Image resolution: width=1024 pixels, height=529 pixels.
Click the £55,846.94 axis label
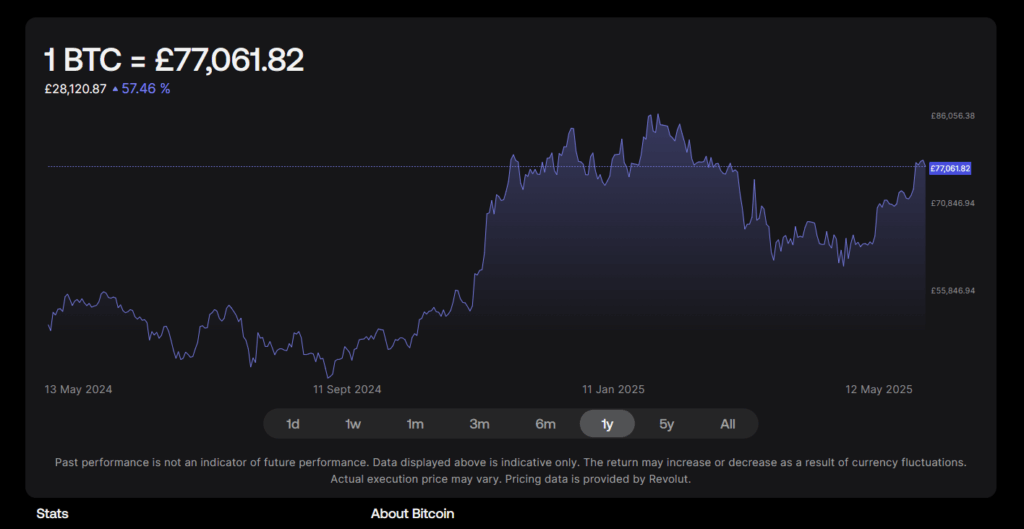tap(953, 291)
